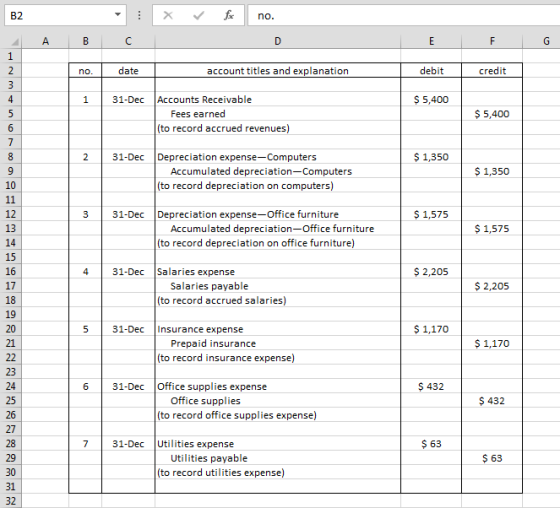Screen dimensions: 560x508
Task: Select '(to record office supplies expense)' cell
Action: pyautogui.click(x=278, y=415)
